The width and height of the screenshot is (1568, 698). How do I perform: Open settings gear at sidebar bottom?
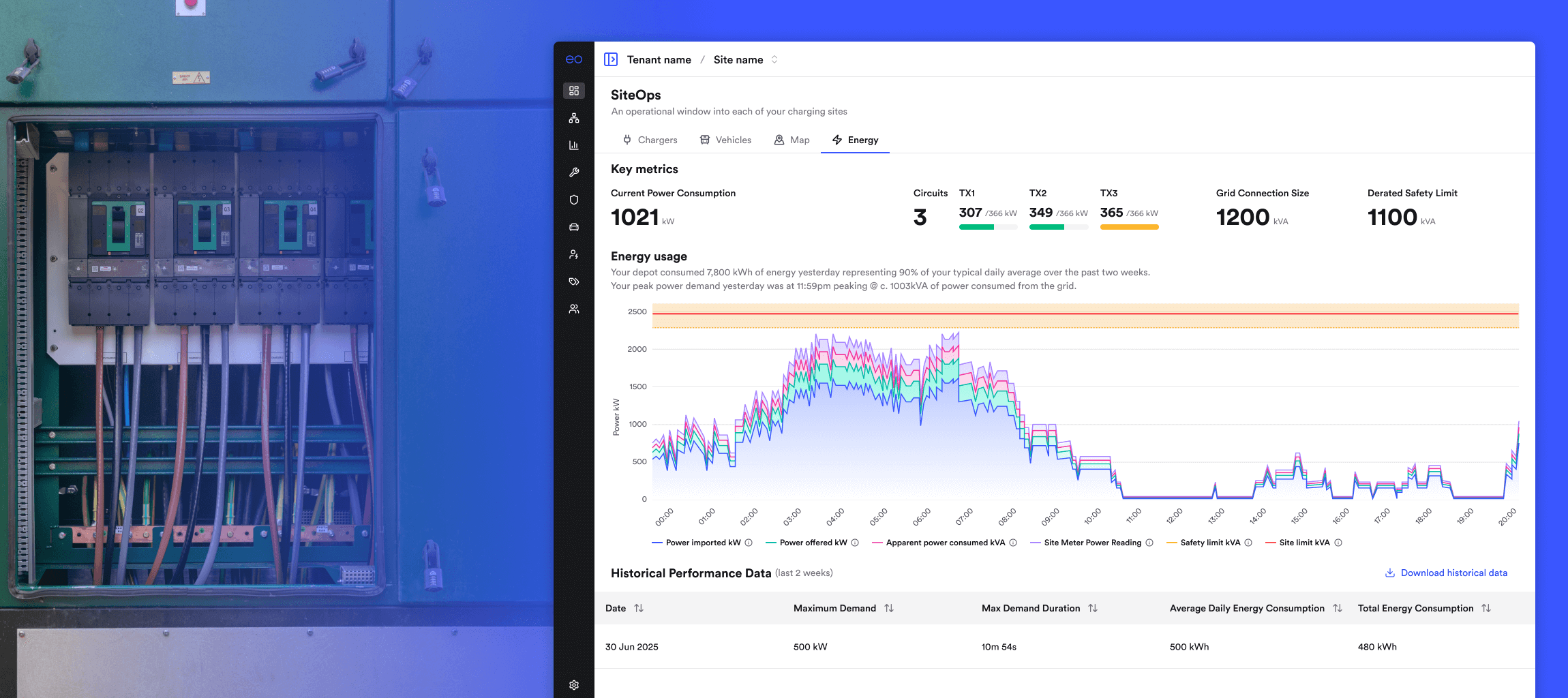pos(574,684)
